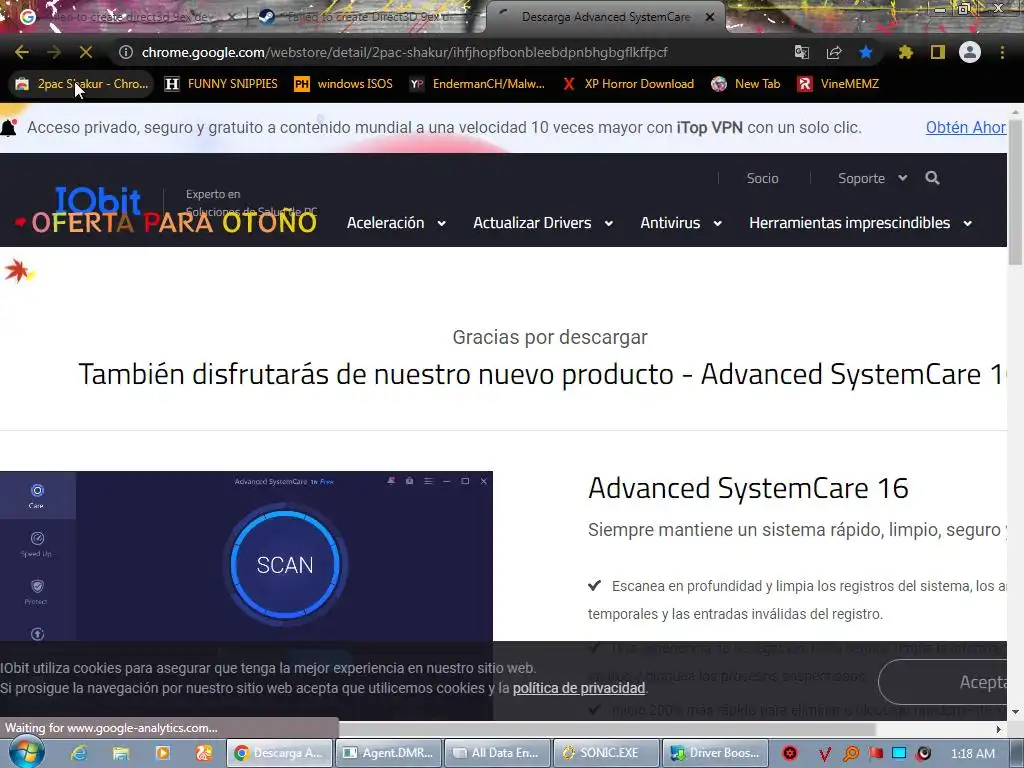Image resolution: width=1024 pixels, height=768 pixels.
Task: Click the browser forward arrow
Action: pos(54,52)
